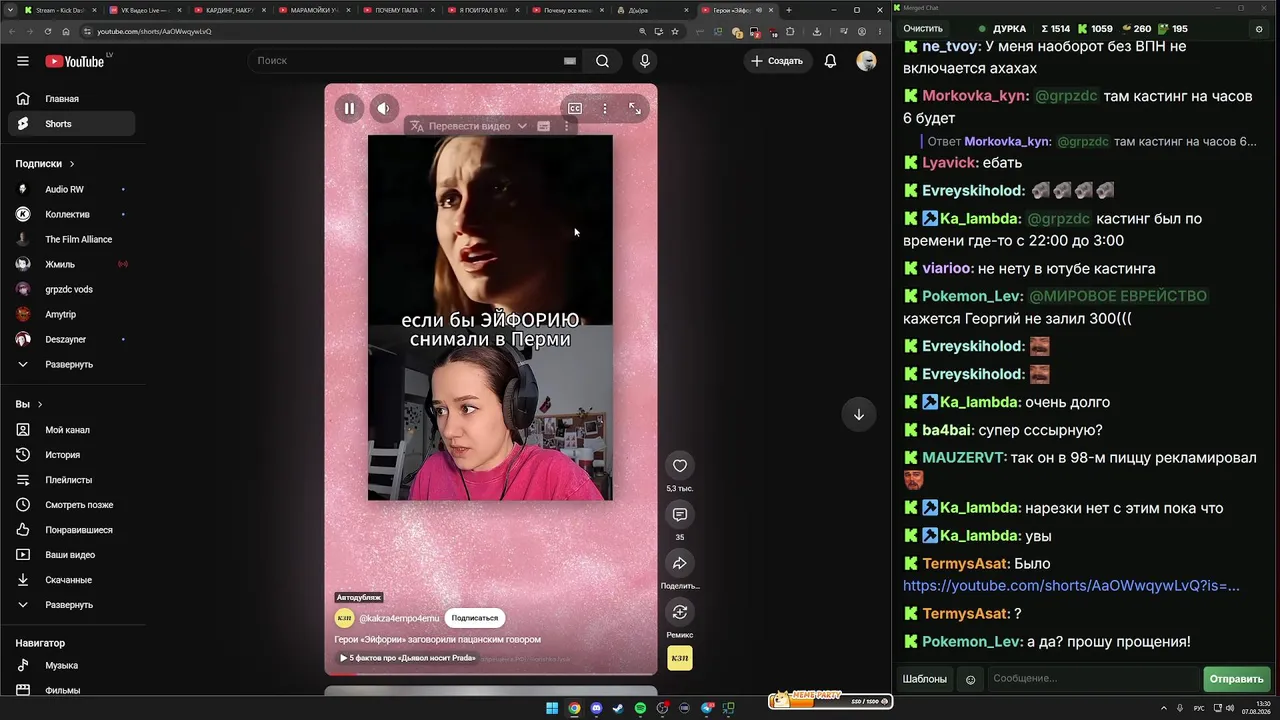Open 'Смотреть позже' list

70,505
